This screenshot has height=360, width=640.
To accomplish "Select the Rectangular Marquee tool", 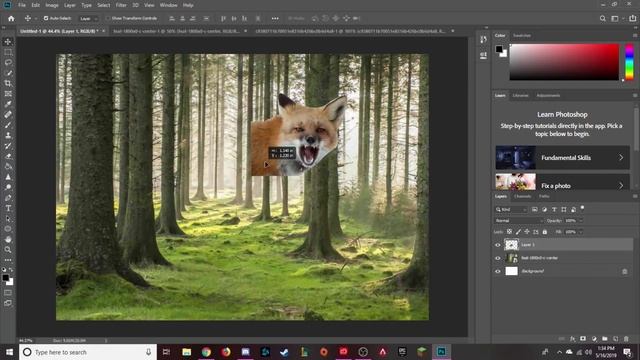I will [8, 52].
